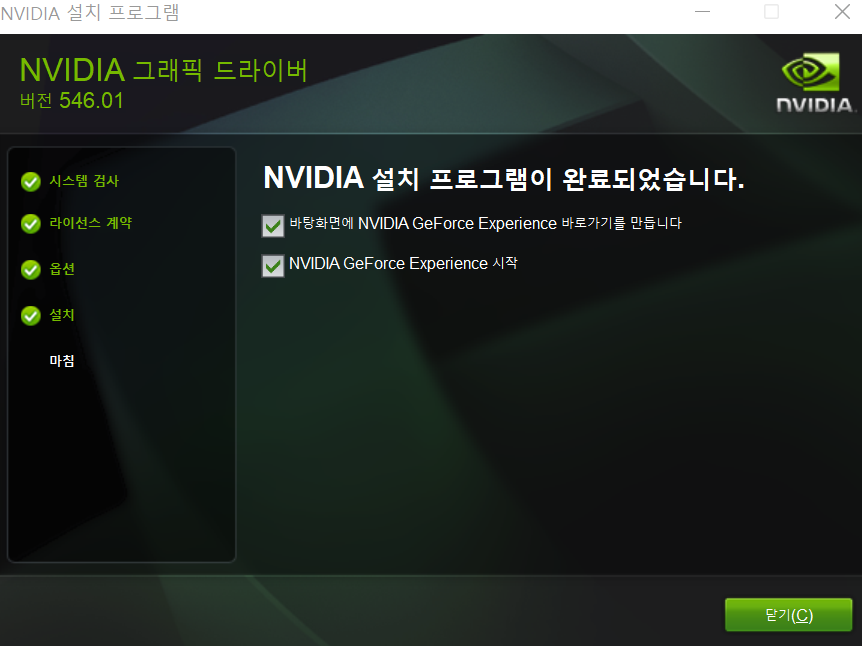Select the 설치 step label
The image size is (862, 646).
point(62,314)
